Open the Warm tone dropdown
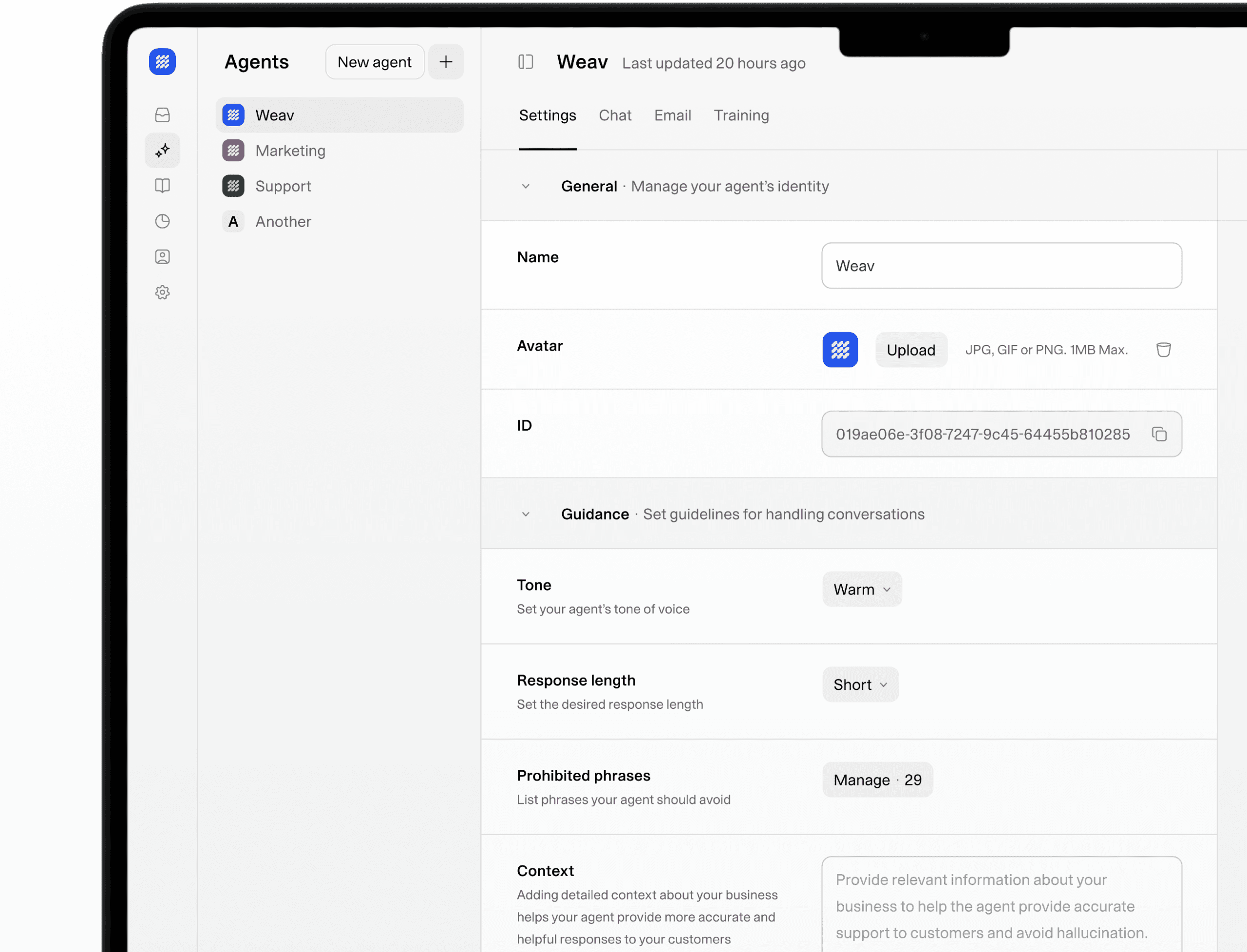 (x=861, y=590)
